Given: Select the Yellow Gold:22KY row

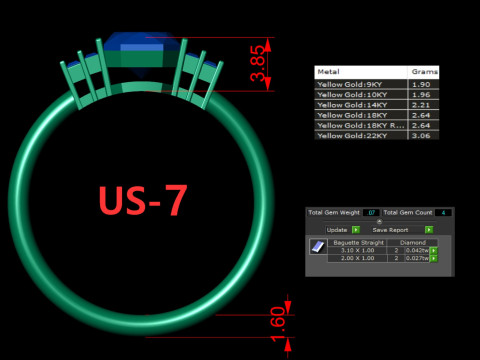Looking at the screenshot, I should 377,136.
